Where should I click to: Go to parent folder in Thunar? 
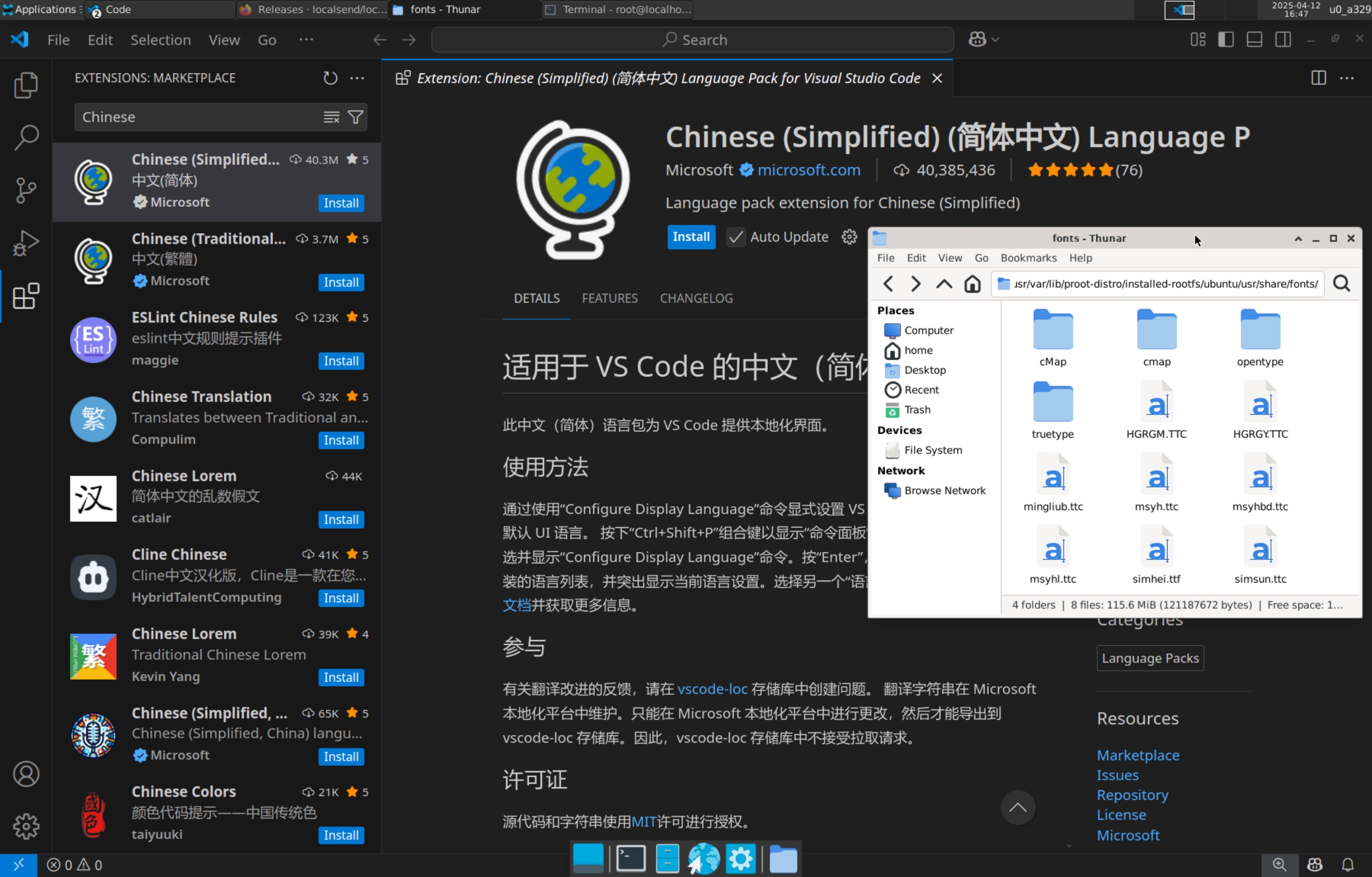[944, 284]
